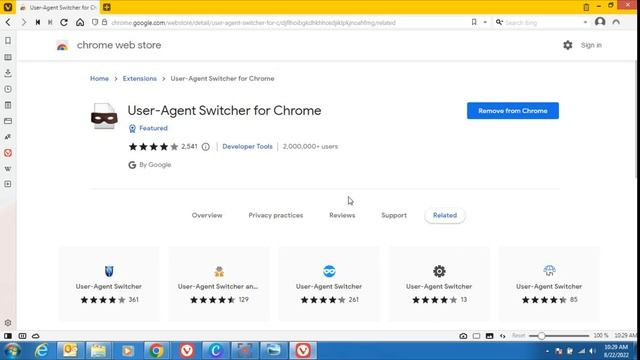Image resolution: width=640 pixels, height=360 pixels.
Task: Open the History panel in sidebar
Action: pos(8,89)
